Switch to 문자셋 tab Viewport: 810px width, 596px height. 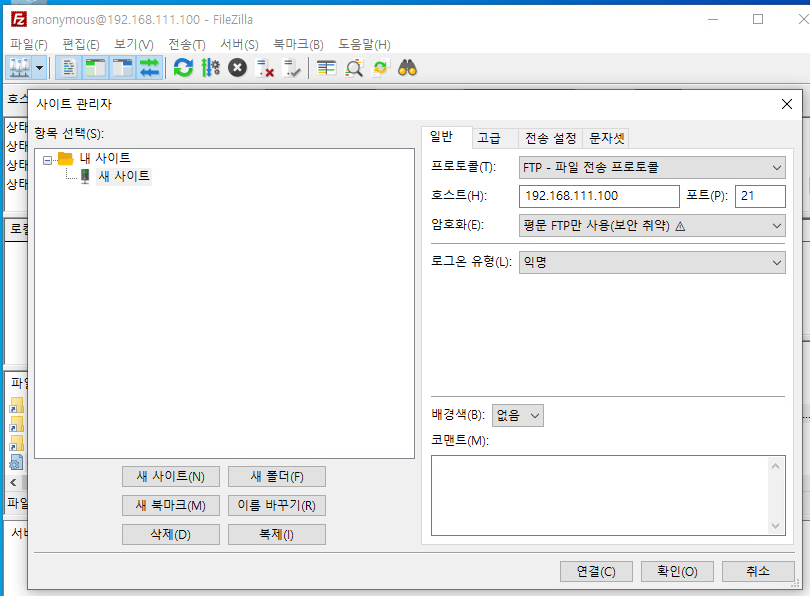(606, 138)
